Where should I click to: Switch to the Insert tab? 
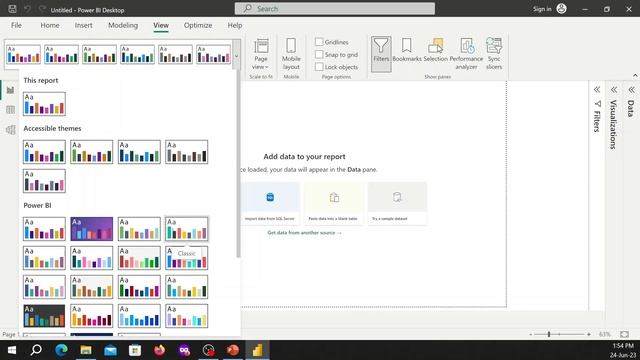[83, 25]
